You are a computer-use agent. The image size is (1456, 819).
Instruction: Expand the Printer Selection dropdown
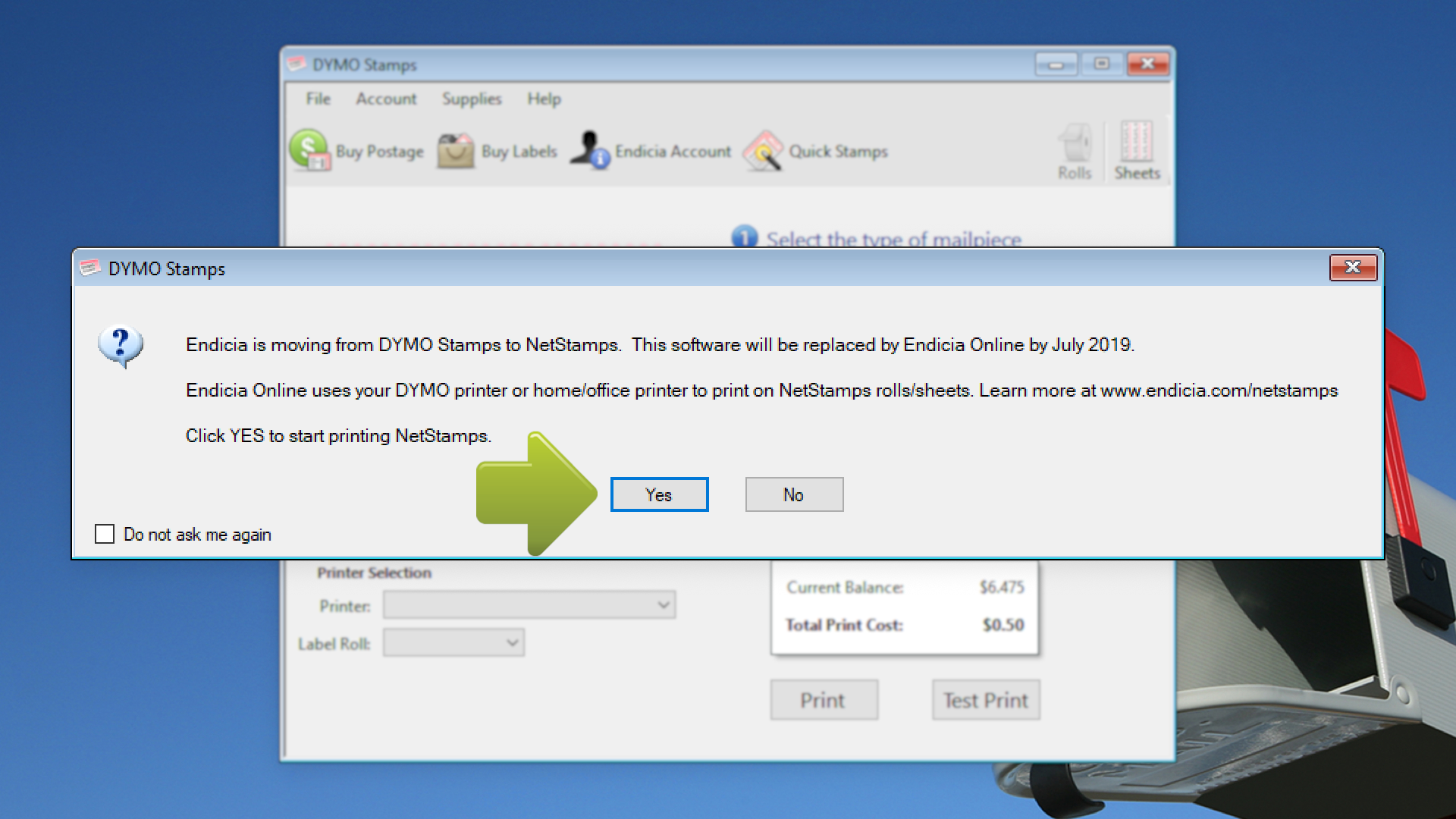[x=664, y=604]
